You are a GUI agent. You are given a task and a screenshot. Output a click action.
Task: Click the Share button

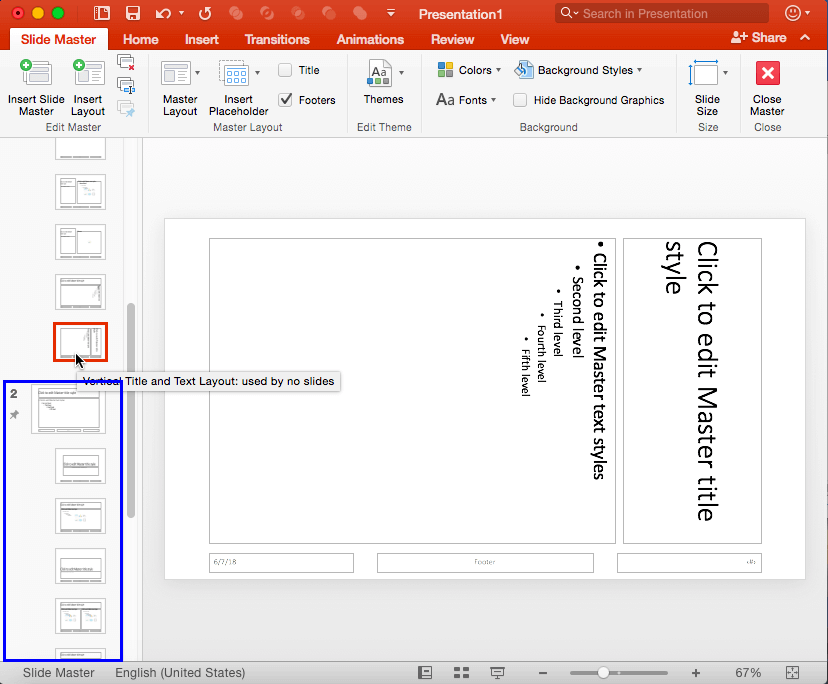click(759, 37)
